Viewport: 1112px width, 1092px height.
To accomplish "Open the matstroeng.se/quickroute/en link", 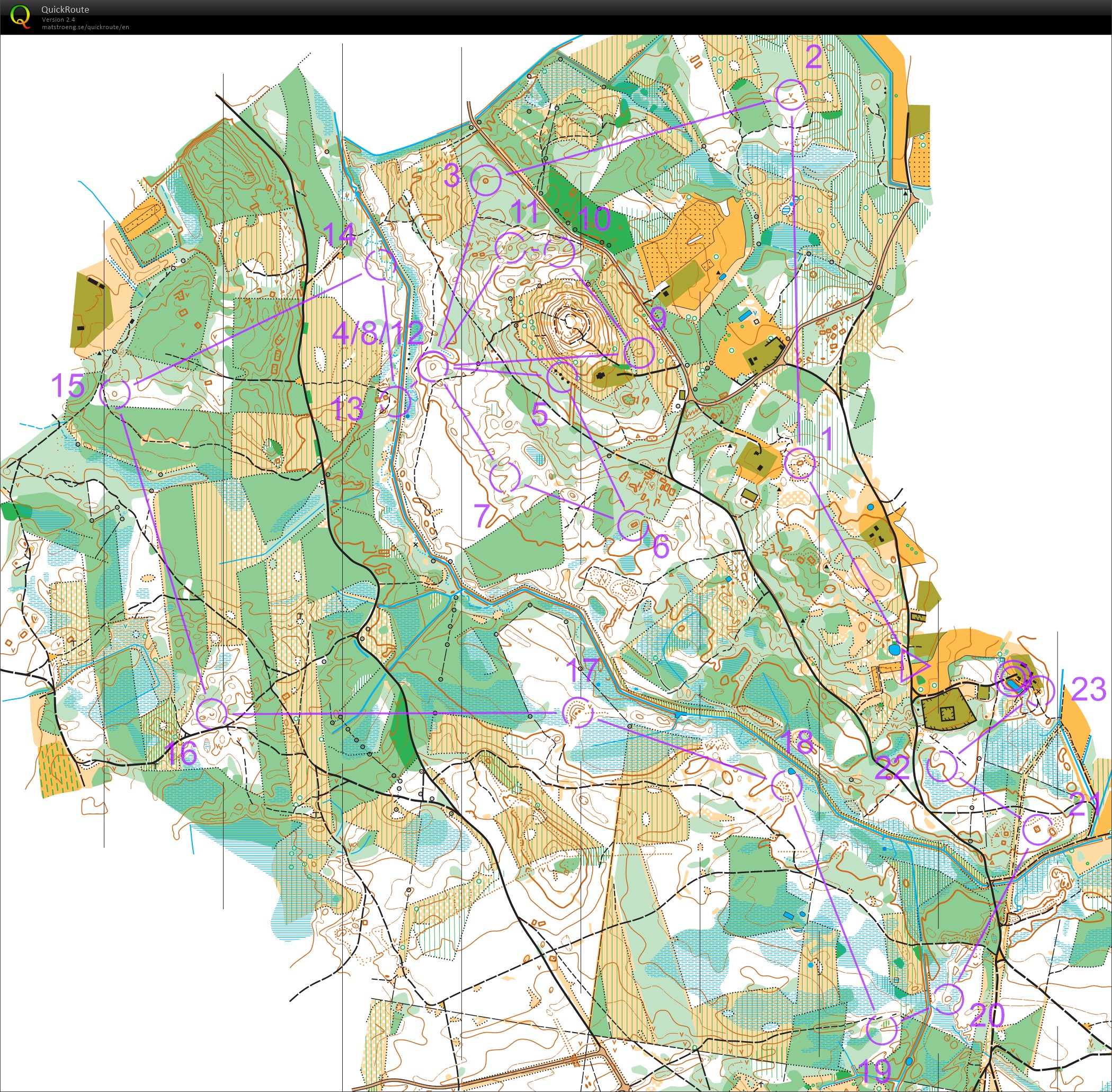I will tap(85, 27).
